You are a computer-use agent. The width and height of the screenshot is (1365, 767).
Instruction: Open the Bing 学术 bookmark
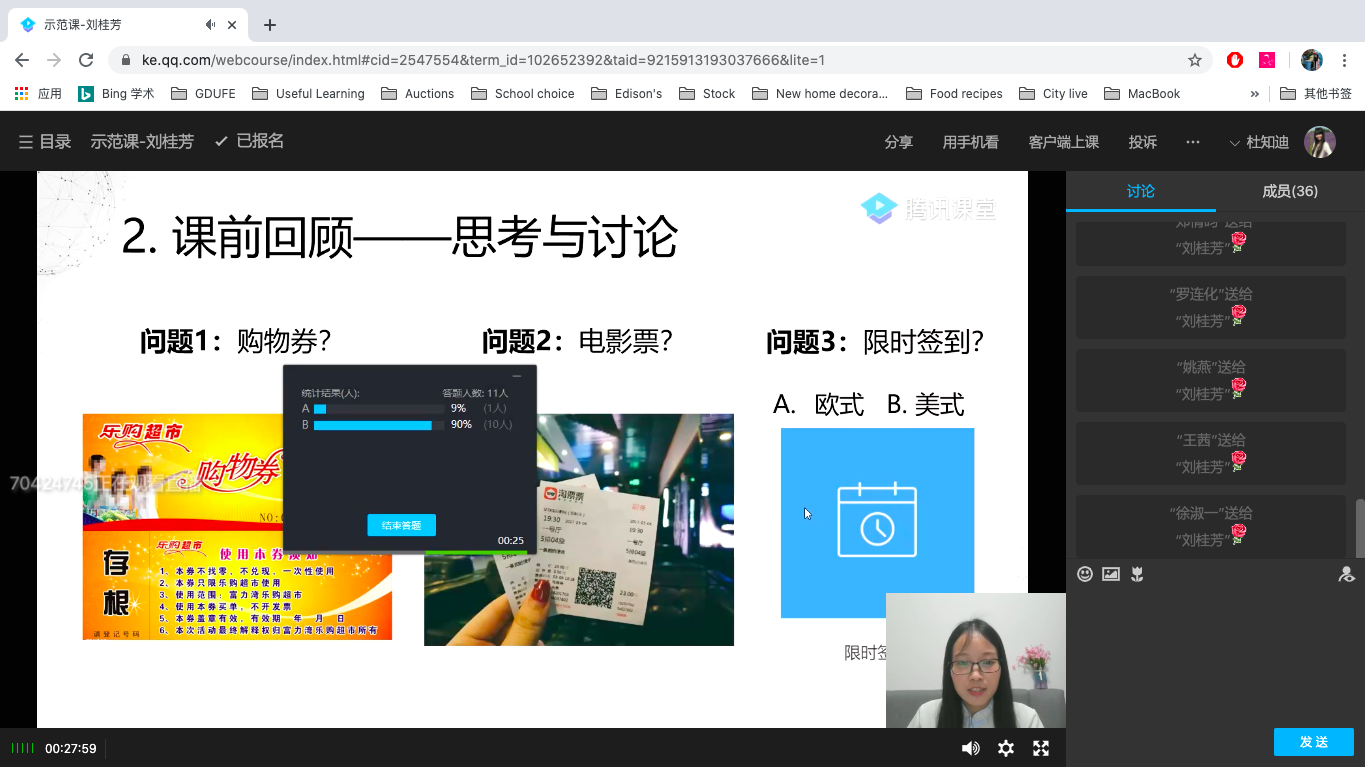(x=116, y=93)
